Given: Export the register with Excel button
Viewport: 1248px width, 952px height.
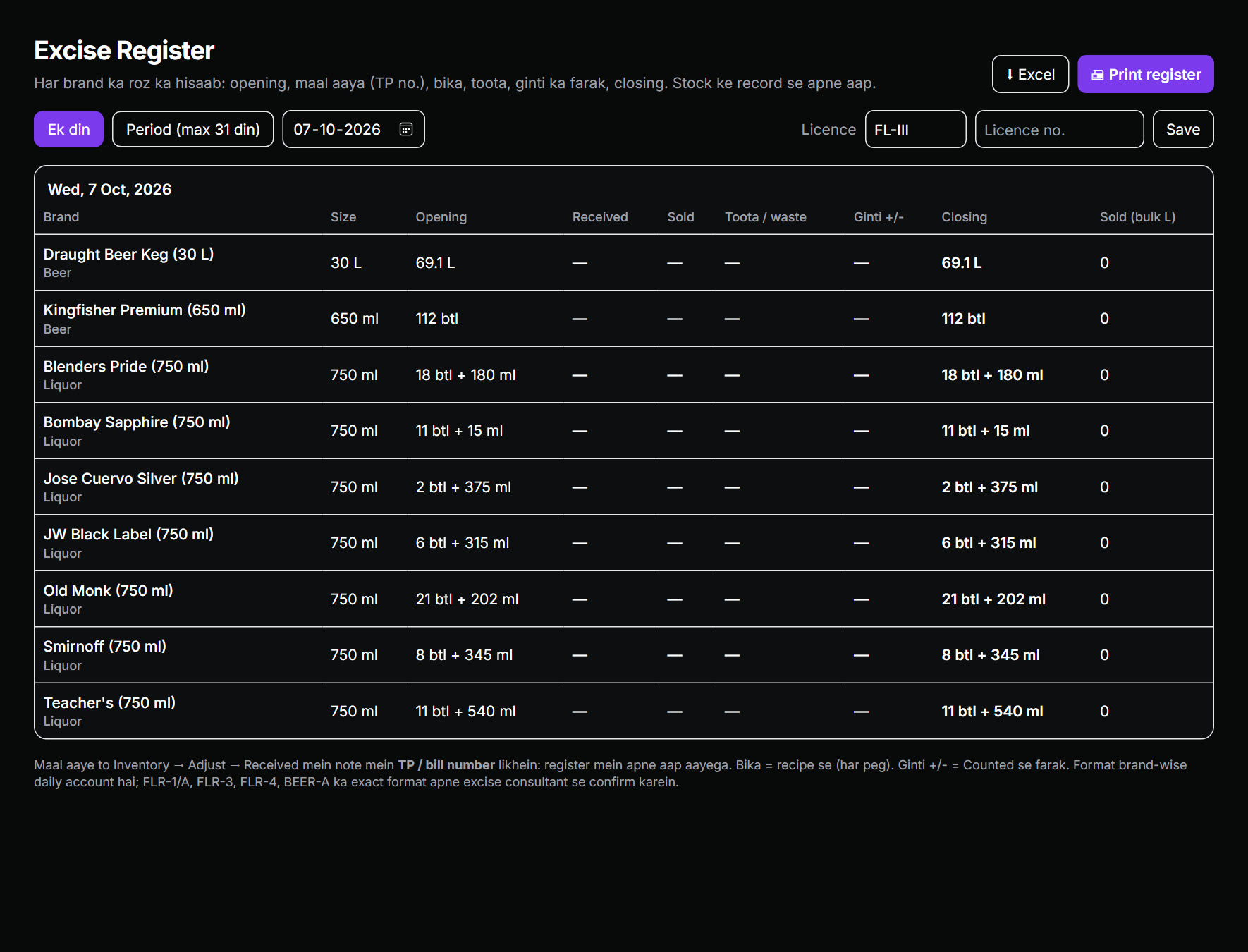Looking at the screenshot, I should tap(1030, 74).
